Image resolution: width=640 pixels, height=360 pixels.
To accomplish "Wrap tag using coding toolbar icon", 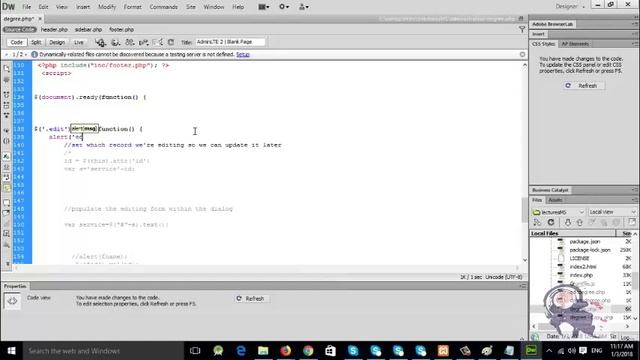I will (x=6, y=224).
